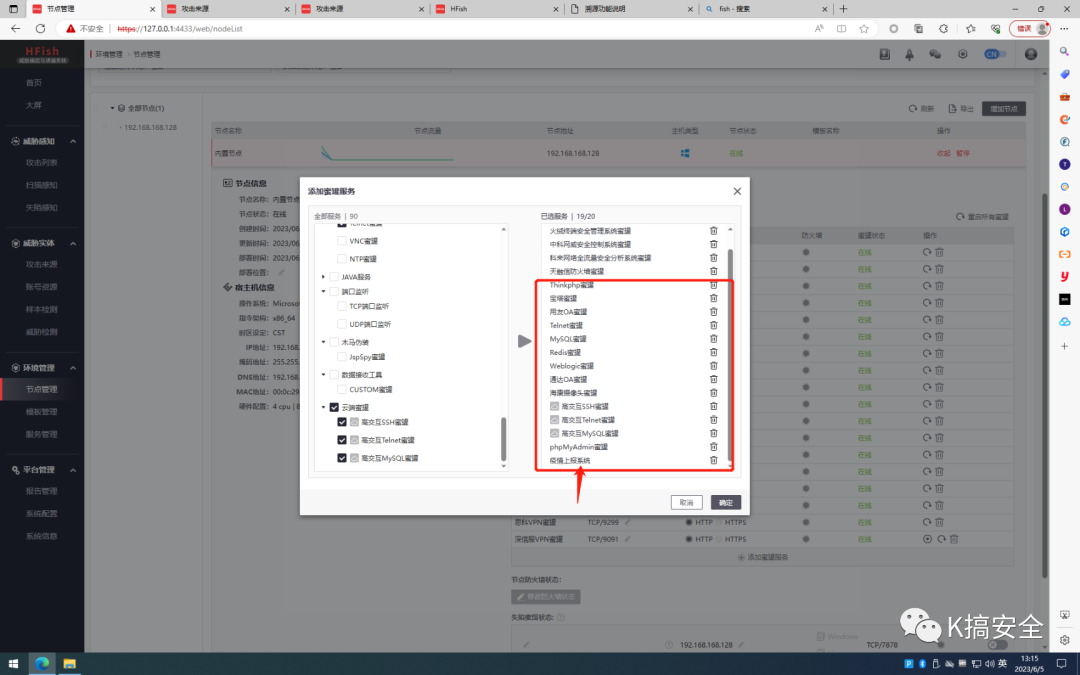Image resolution: width=1080 pixels, height=675 pixels.
Task: Open File Explorer from the taskbar
Action: pos(69,664)
